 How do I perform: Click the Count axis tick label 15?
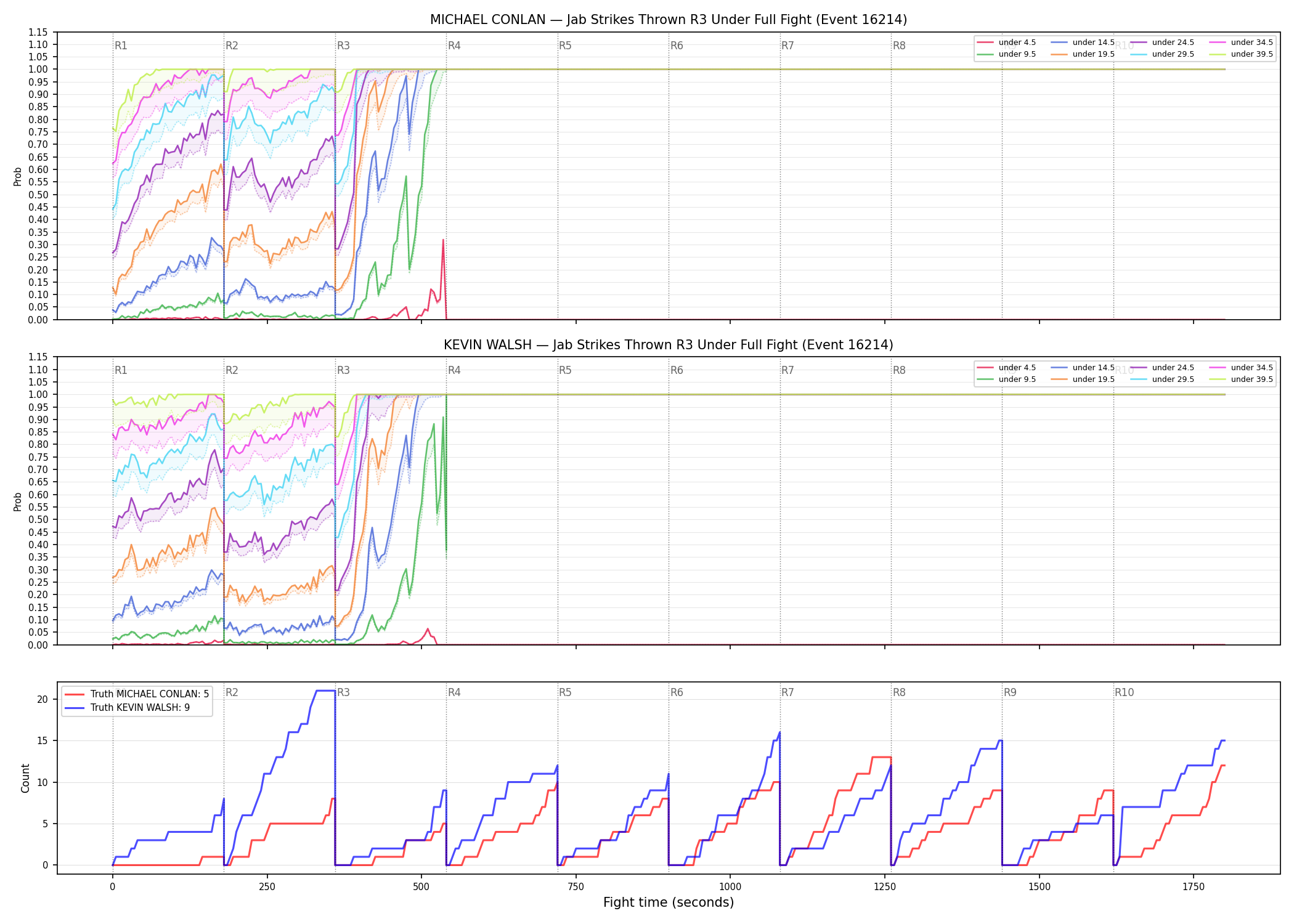[43, 740]
